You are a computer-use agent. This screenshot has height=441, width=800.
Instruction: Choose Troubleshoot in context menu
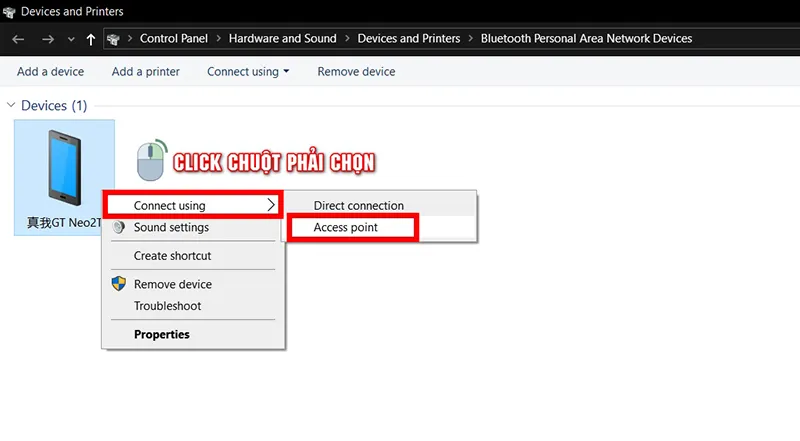(x=193, y=306)
